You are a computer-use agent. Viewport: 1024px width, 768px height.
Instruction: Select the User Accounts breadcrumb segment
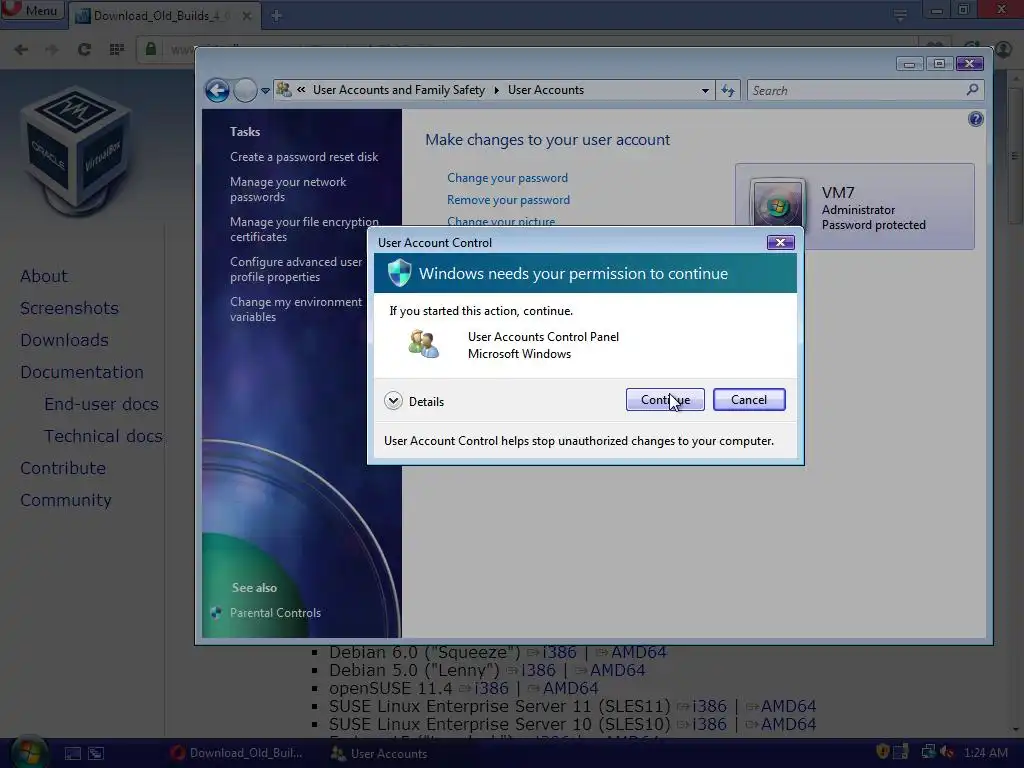pyautogui.click(x=546, y=90)
